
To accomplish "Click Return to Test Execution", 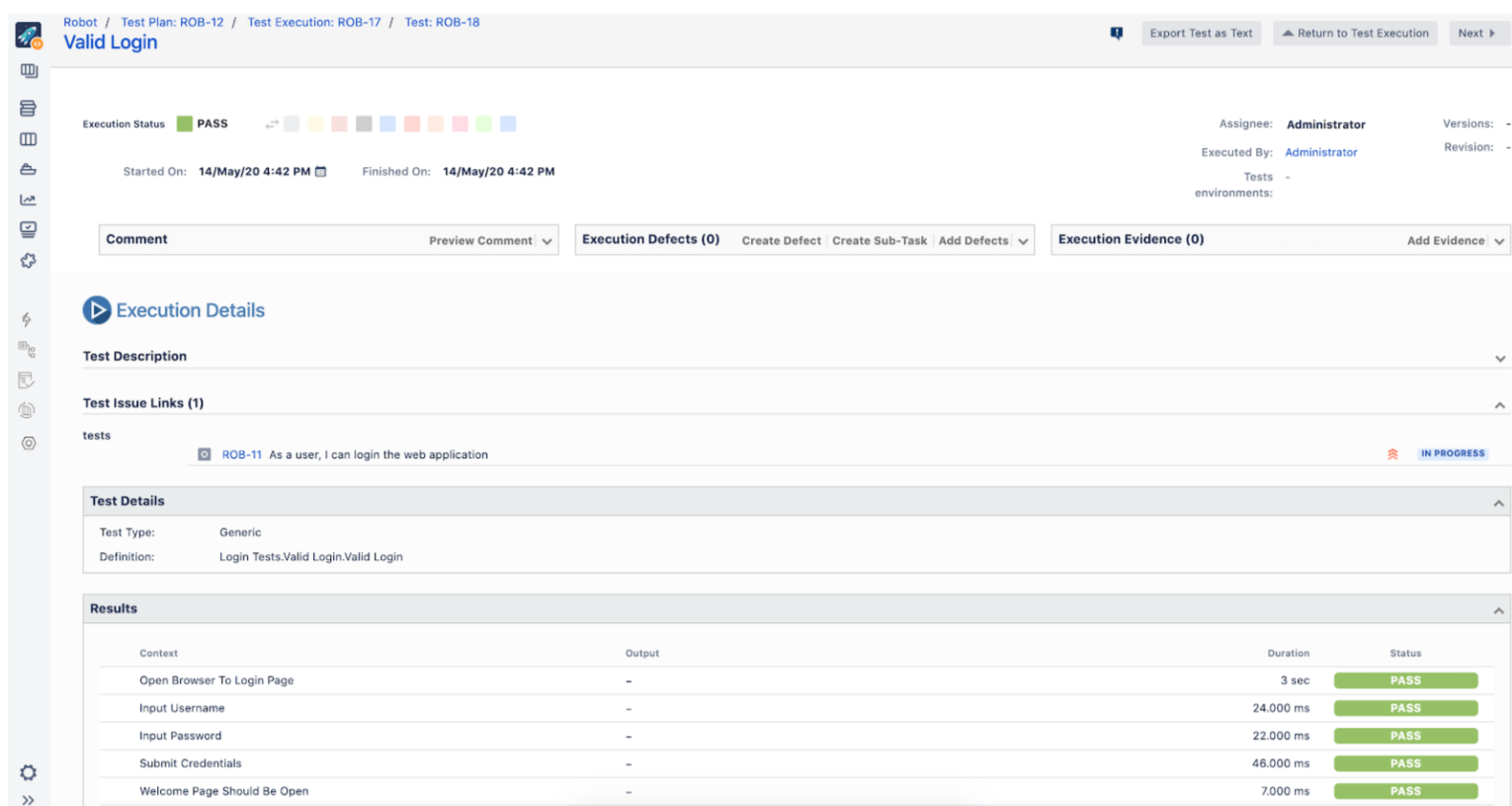I will [1354, 33].
